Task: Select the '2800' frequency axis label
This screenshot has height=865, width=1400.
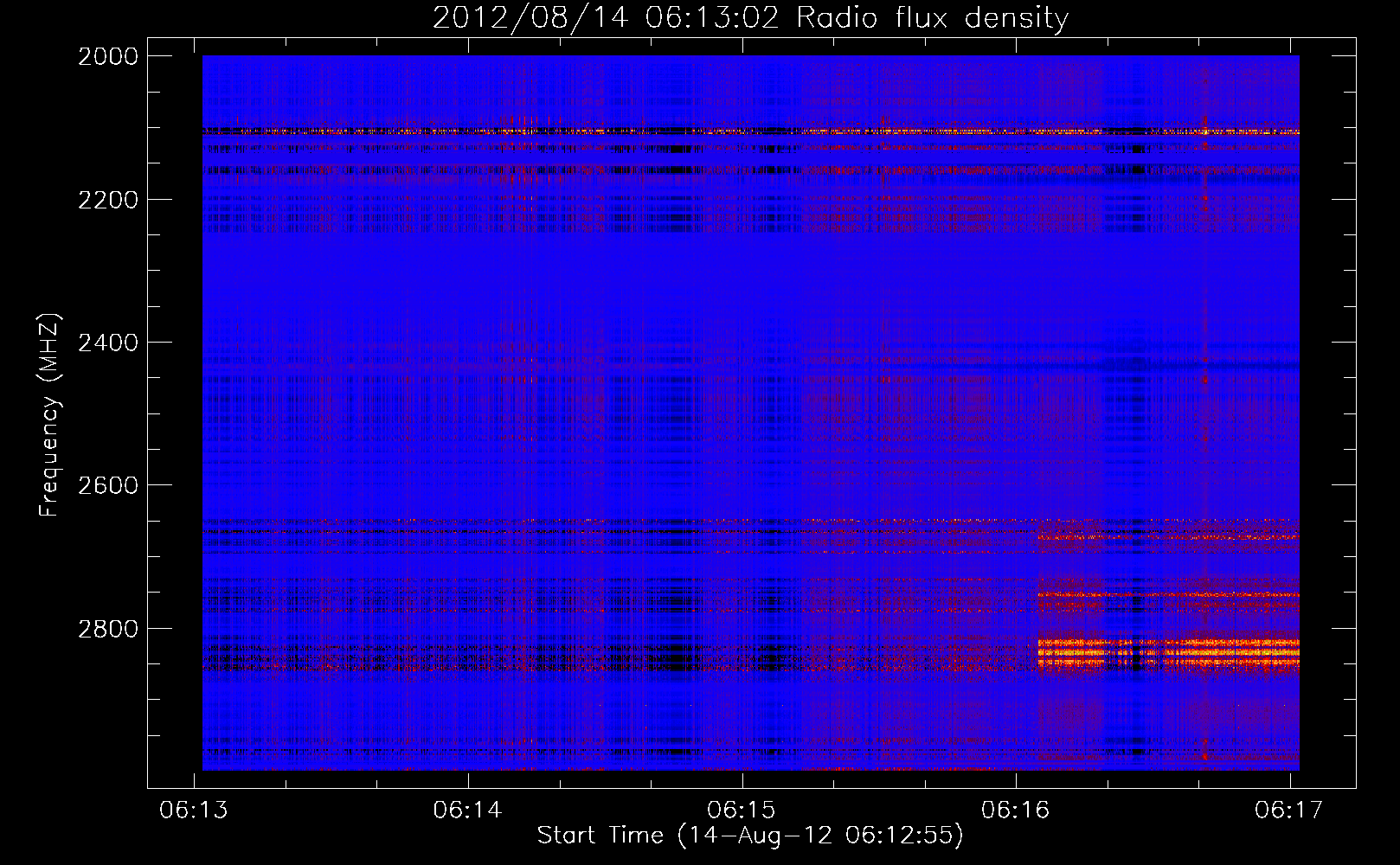Action: (108, 628)
